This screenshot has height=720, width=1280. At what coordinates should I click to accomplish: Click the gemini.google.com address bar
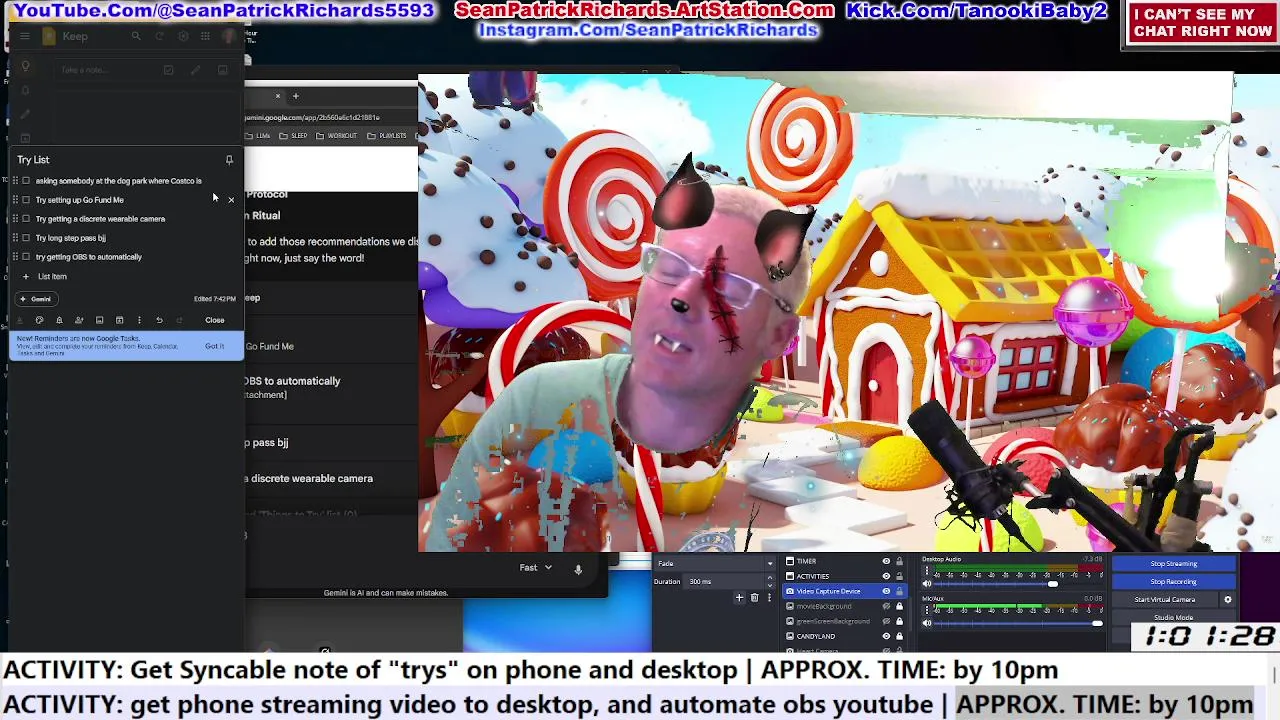(x=330, y=117)
